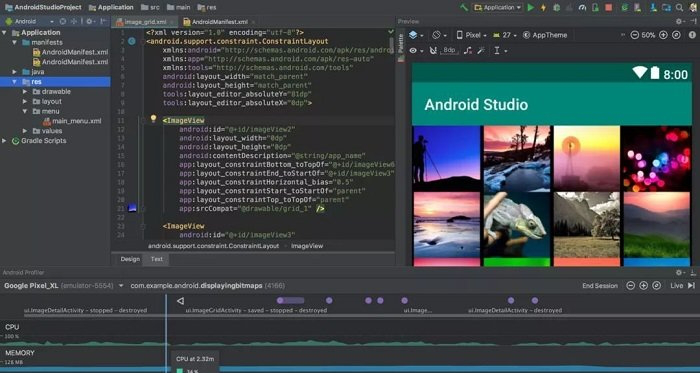The height and width of the screenshot is (387, 700).
Task: Switch to the Design tab
Action: (x=130, y=259)
